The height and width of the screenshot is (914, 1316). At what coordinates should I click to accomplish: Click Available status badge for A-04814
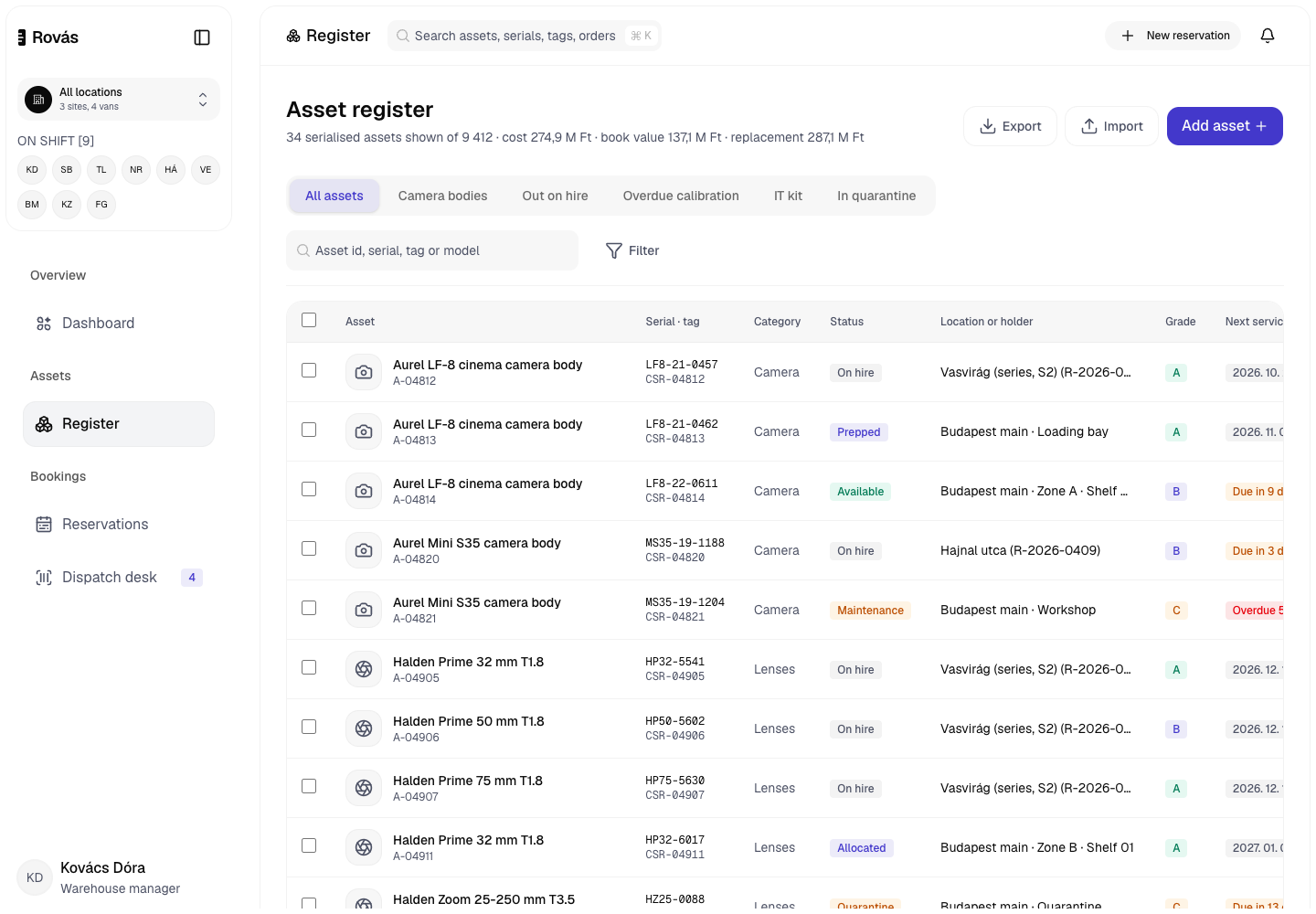(861, 492)
